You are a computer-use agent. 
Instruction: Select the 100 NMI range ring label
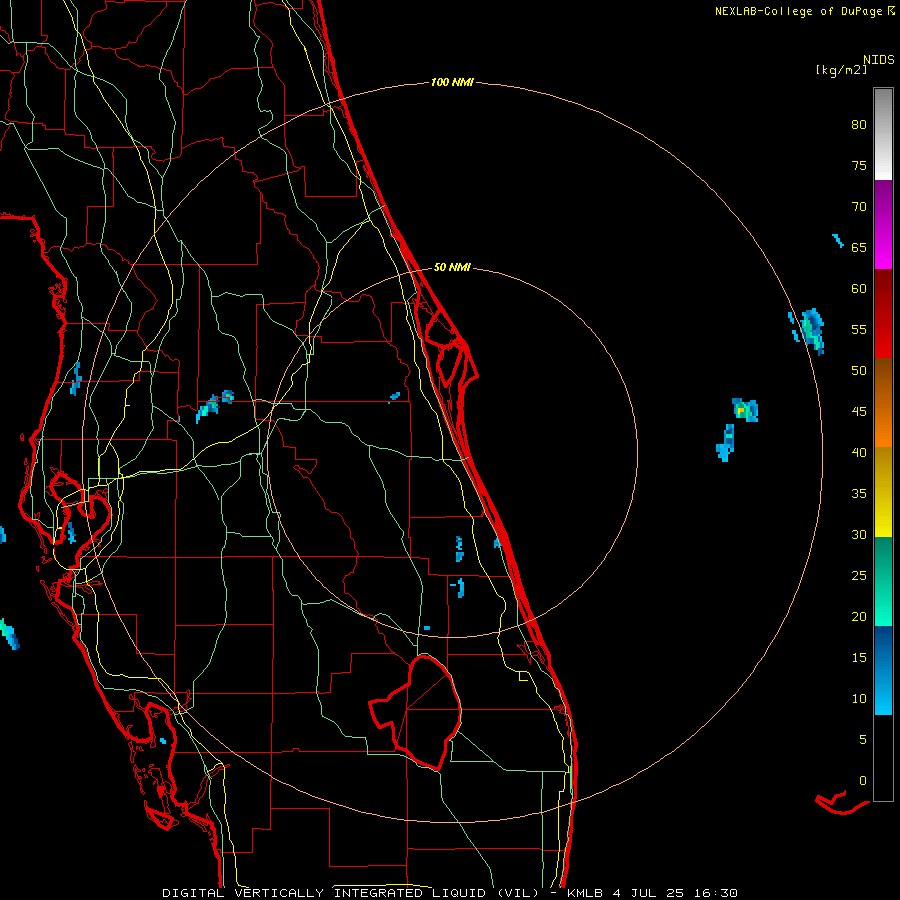coord(452,83)
